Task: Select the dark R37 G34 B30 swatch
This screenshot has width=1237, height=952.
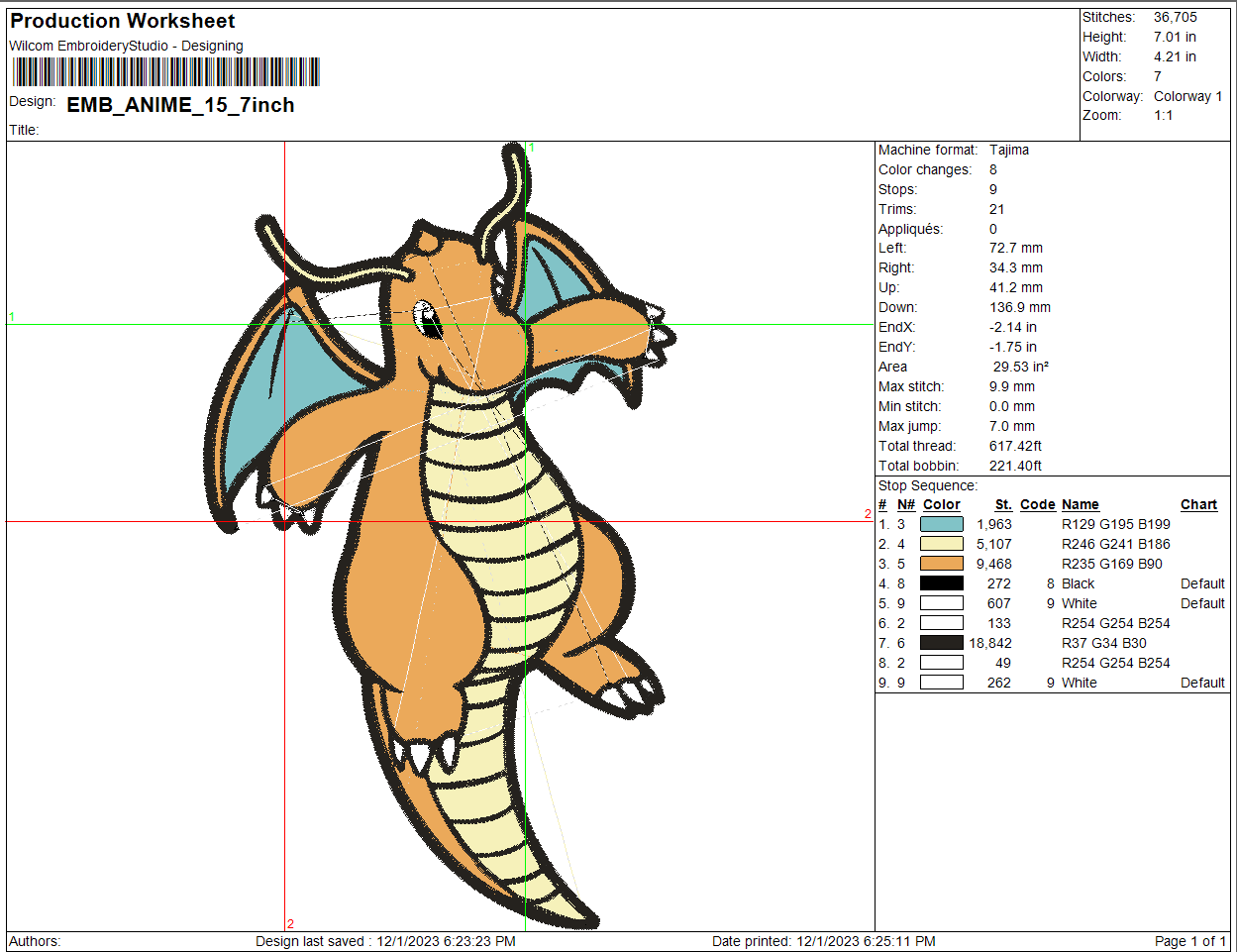Action: (x=941, y=643)
